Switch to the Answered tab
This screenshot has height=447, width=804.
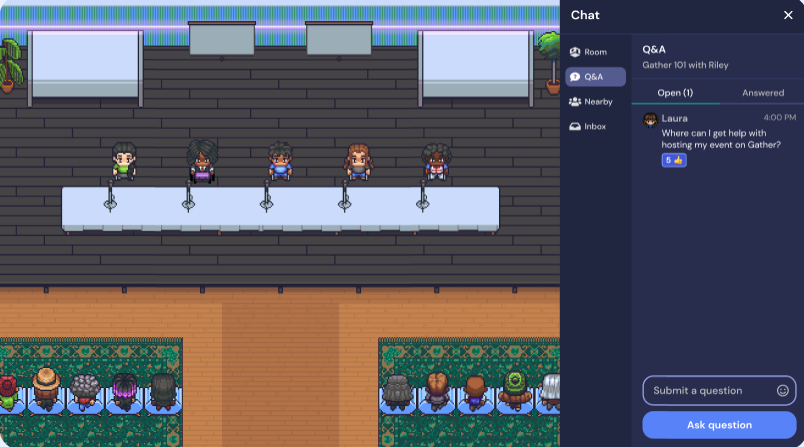pyautogui.click(x=762, y=93)
